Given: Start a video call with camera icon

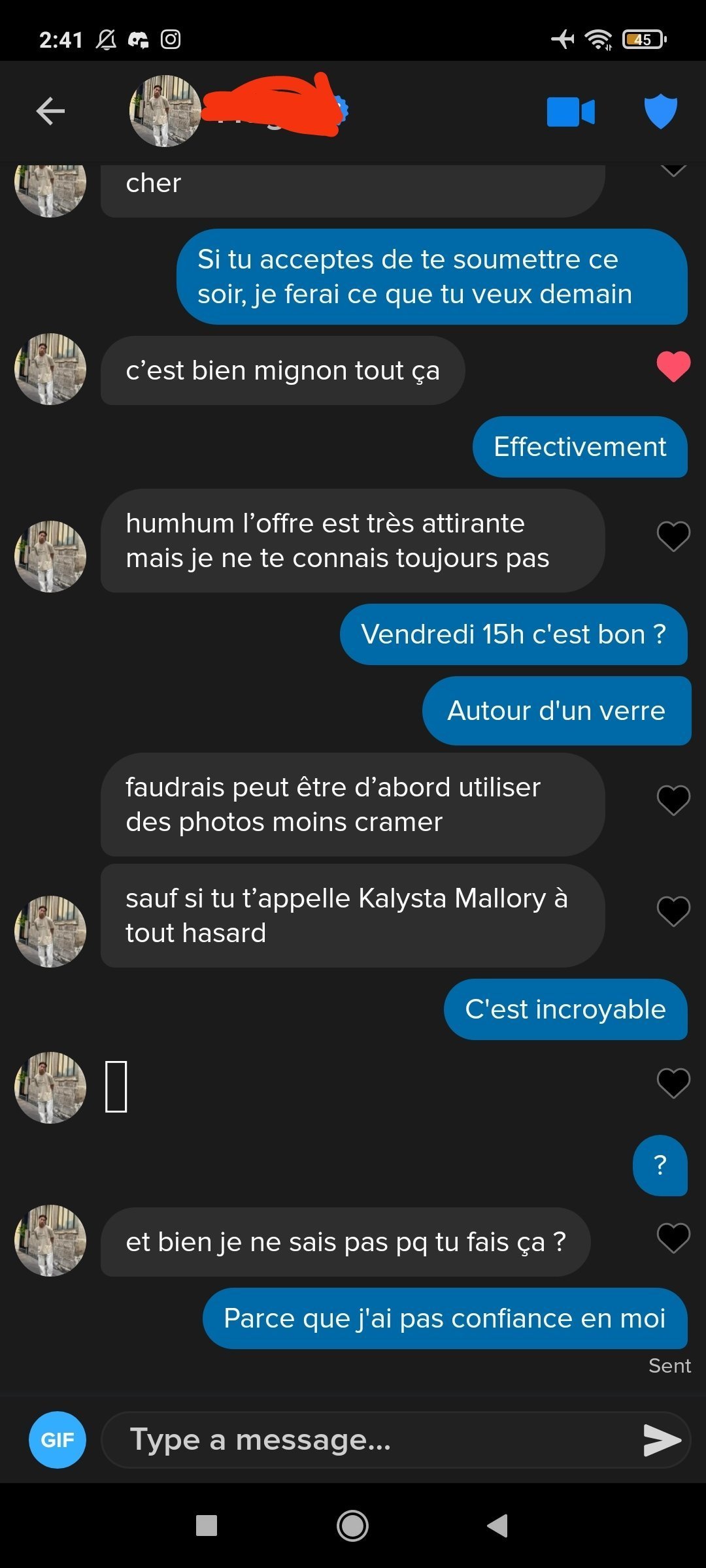Looking at the screenshot, I should pyautogui.click(x=571, y=112).
